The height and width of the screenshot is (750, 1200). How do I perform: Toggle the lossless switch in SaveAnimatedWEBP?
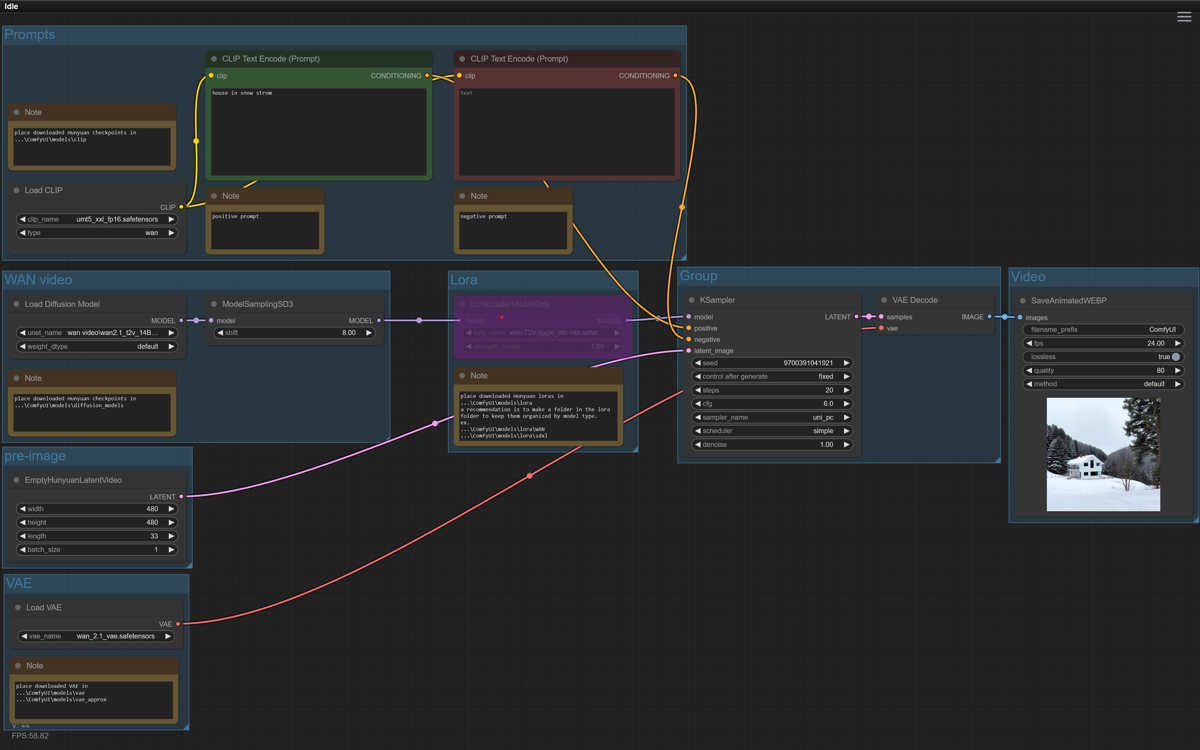pos(1175,357)
